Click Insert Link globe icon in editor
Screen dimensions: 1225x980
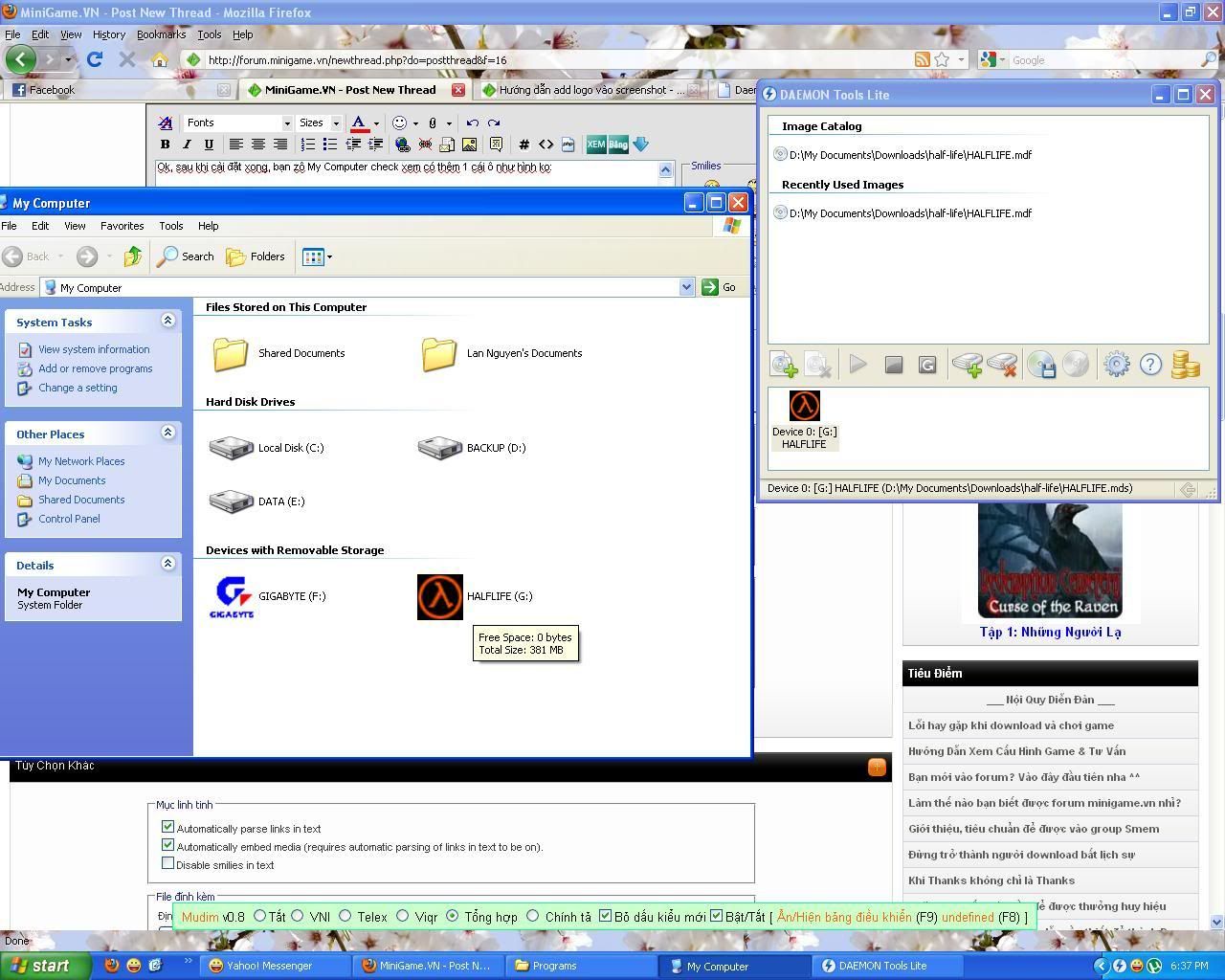point(402,145)
